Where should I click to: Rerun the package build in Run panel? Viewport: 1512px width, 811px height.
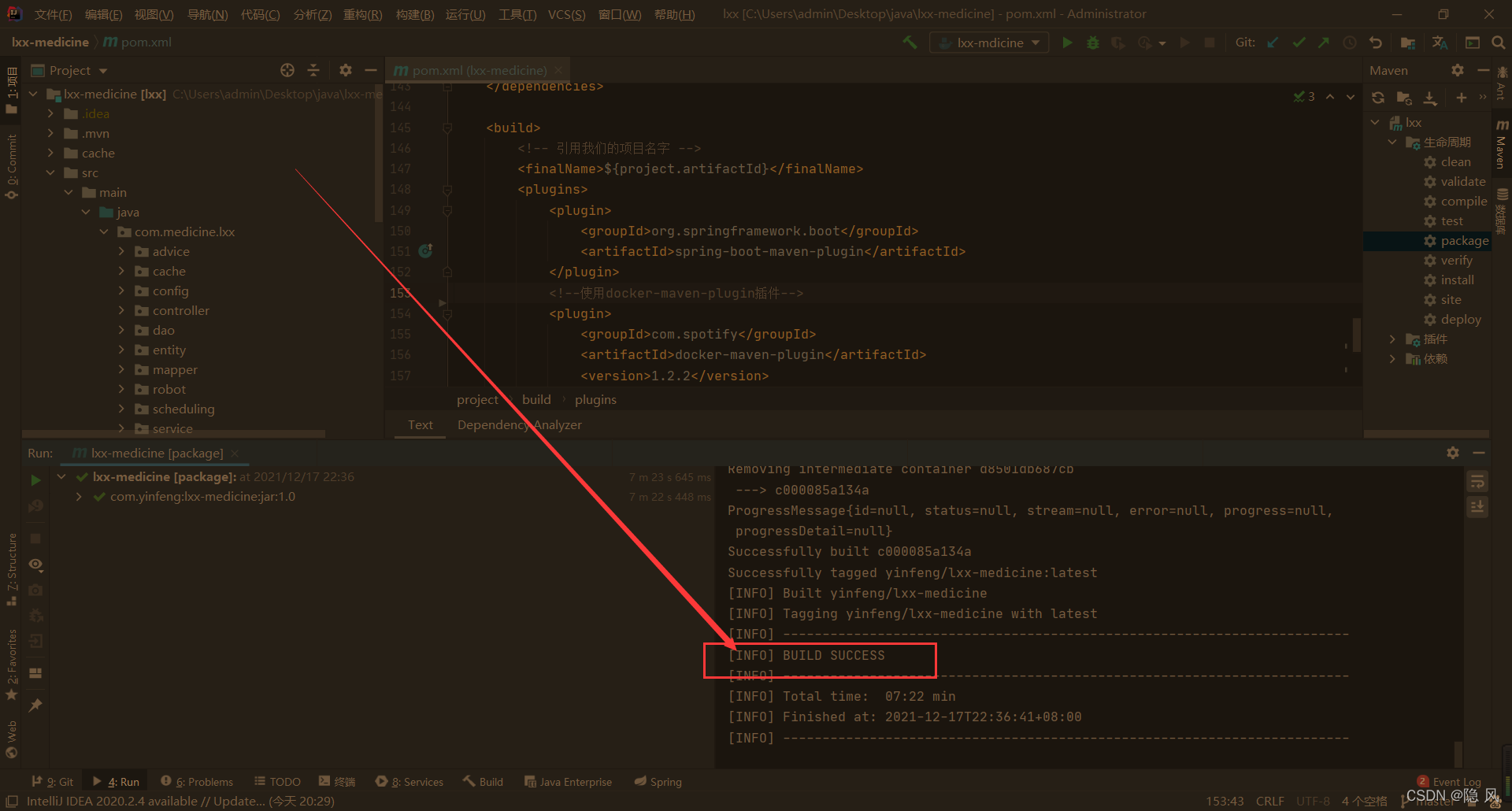(x=35, y=480)
